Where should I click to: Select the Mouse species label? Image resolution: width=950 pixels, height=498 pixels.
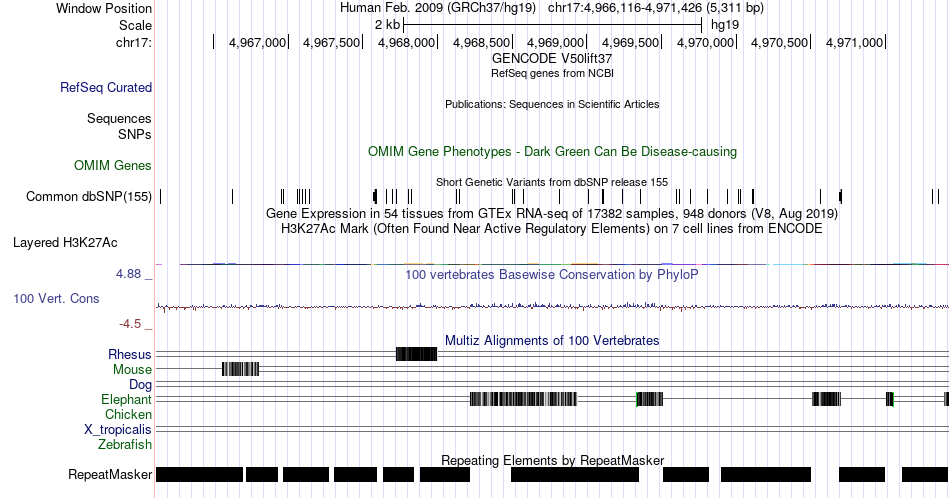(132, 370)
